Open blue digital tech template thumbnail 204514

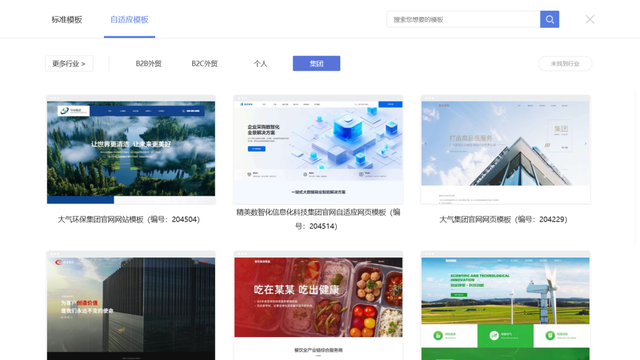click(318, 150)
